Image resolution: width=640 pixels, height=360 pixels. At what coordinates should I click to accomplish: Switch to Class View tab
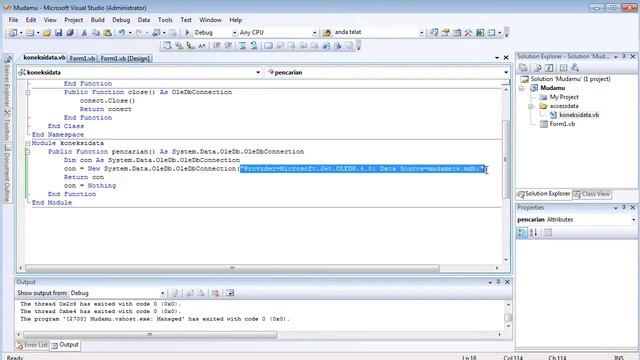(x=591, y=194)
